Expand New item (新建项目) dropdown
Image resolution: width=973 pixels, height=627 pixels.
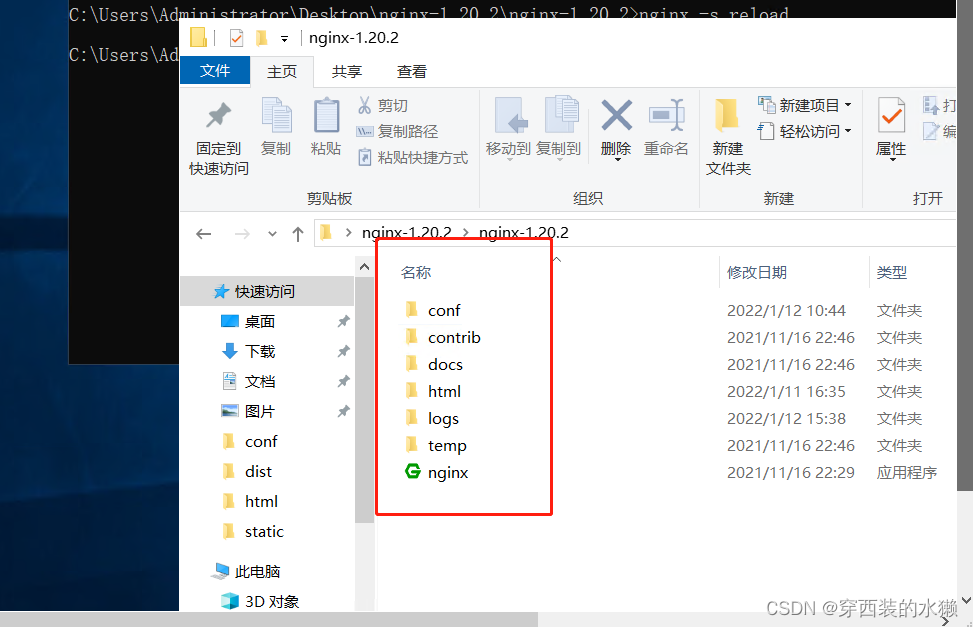click(848, 106)
